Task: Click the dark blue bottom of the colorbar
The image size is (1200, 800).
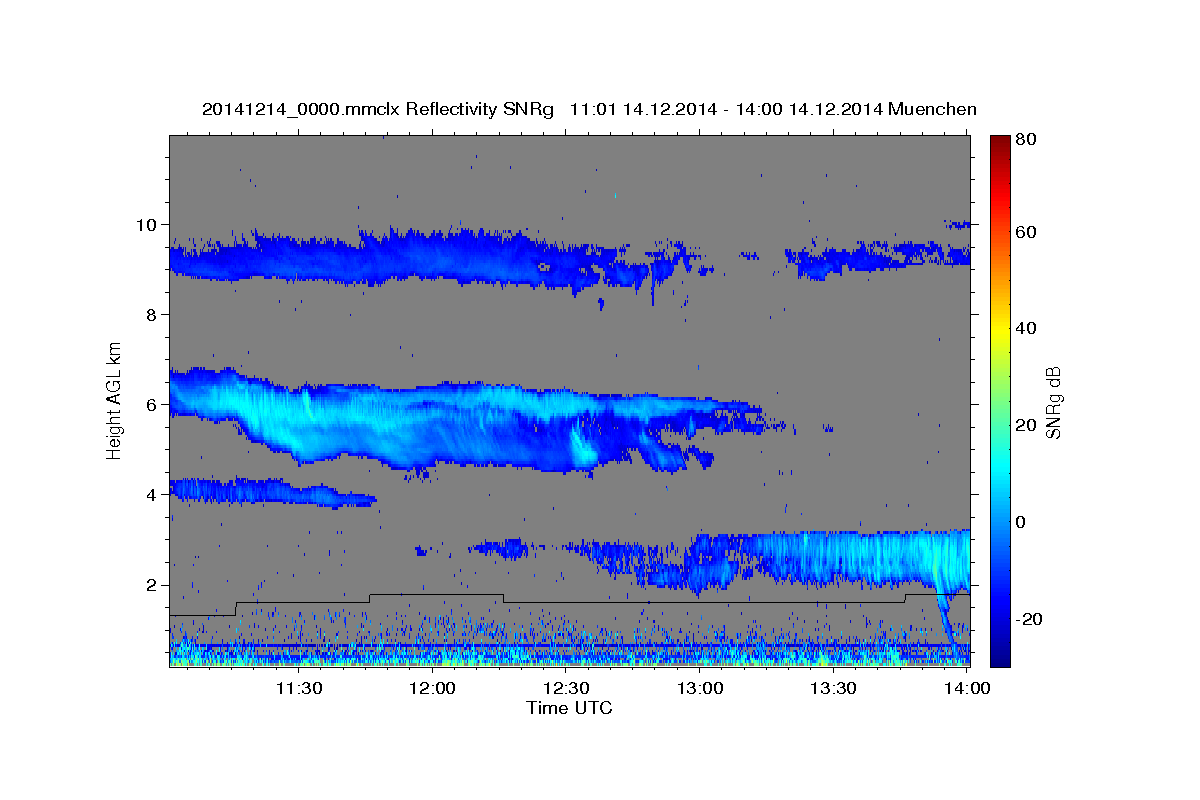Action: click(x=1000, y=650)
